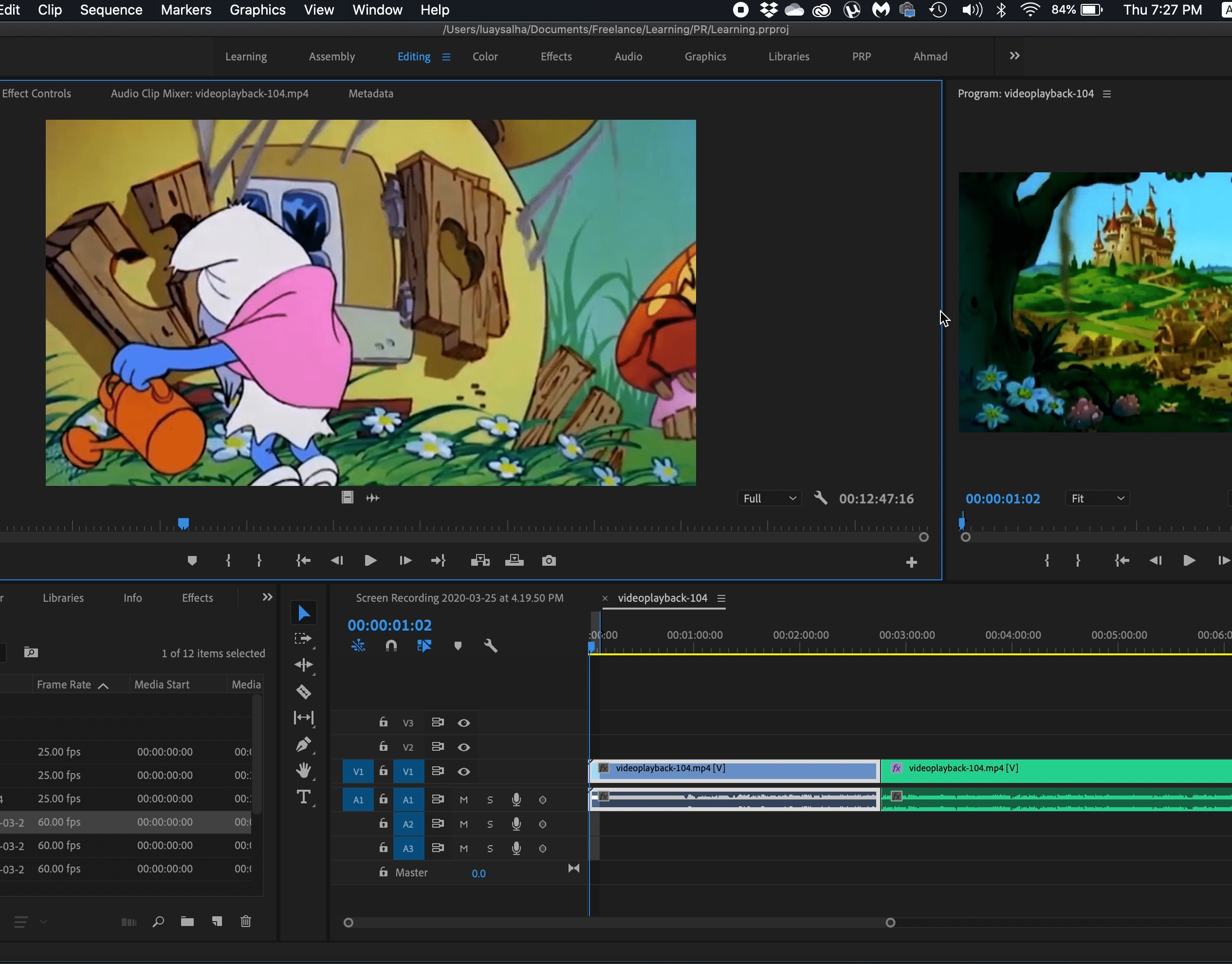Toggle V2 track output eye
The height and width of the screenshot is (964, 1232).
tap(464, 747)
